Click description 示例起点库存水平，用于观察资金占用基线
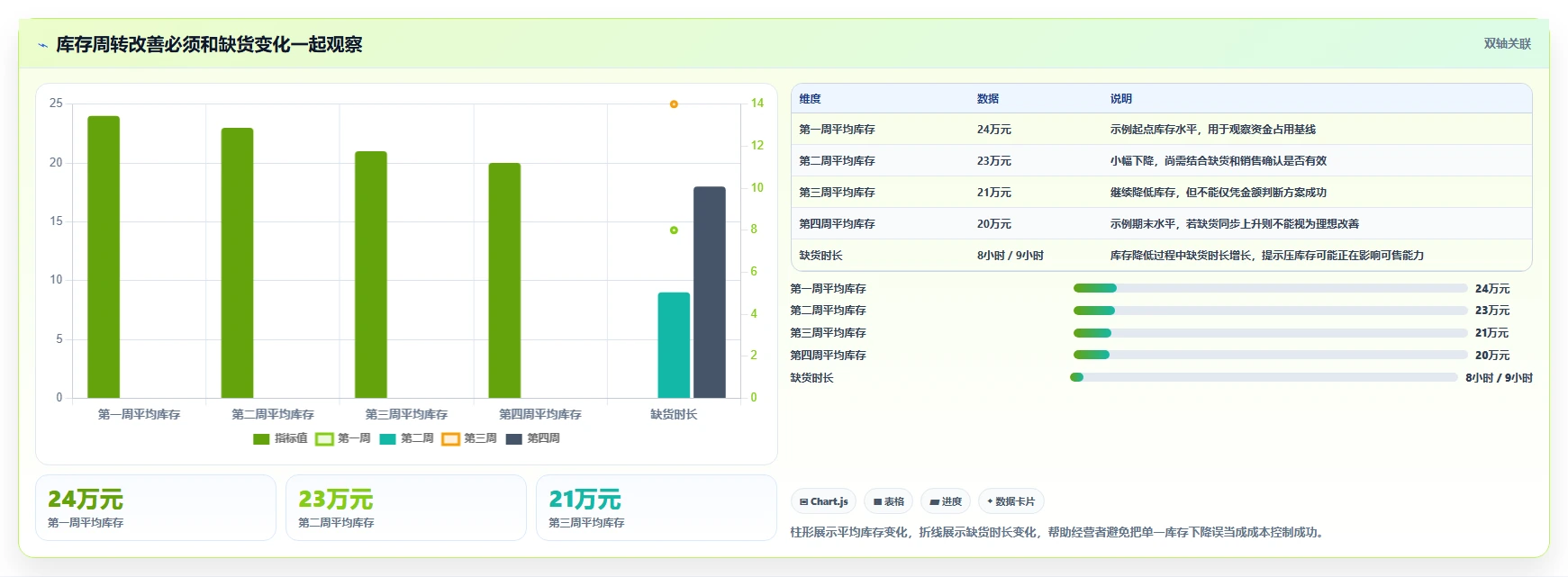 click(x=1213, y=130)
